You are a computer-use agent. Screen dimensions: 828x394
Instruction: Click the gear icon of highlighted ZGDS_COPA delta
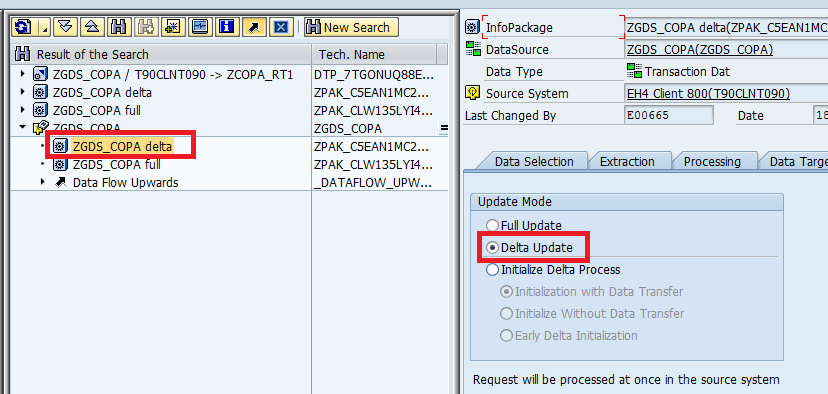pos(60,146)
